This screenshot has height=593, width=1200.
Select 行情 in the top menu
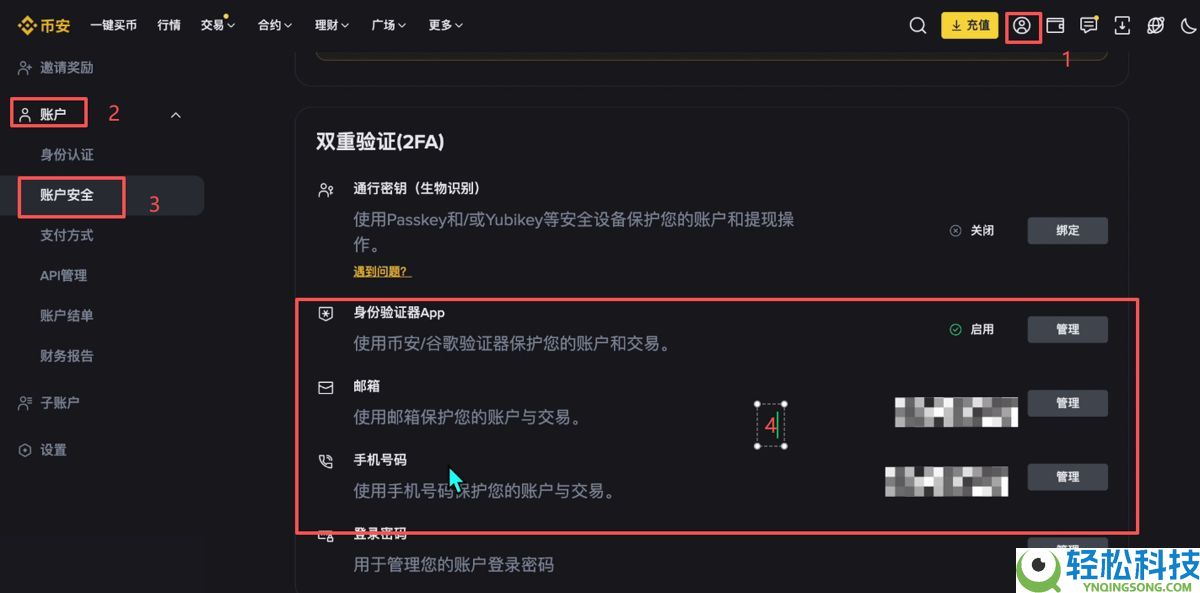click(x=168, y=25)
